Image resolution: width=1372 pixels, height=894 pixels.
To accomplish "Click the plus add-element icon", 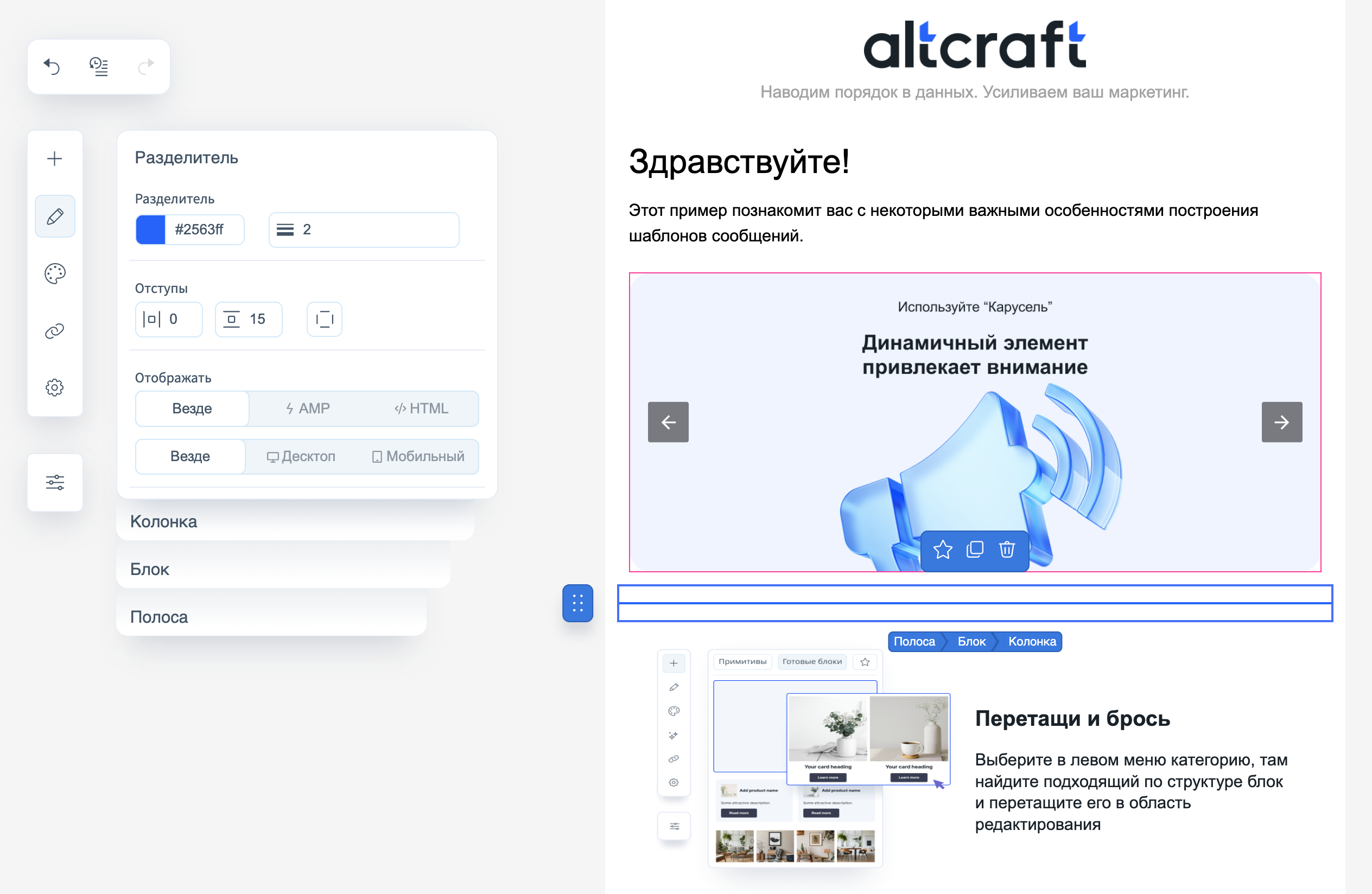I will click(55, 158).
